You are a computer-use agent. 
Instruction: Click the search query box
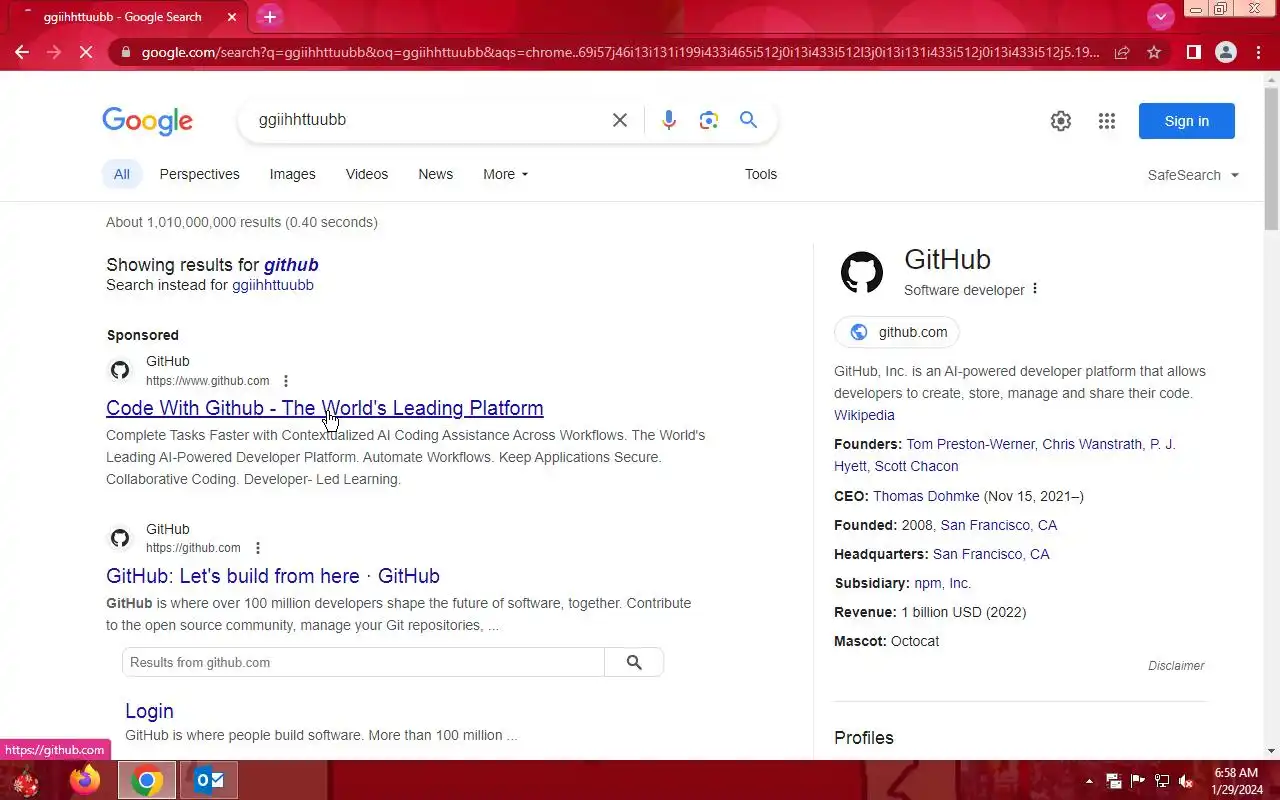pos(425,120)
